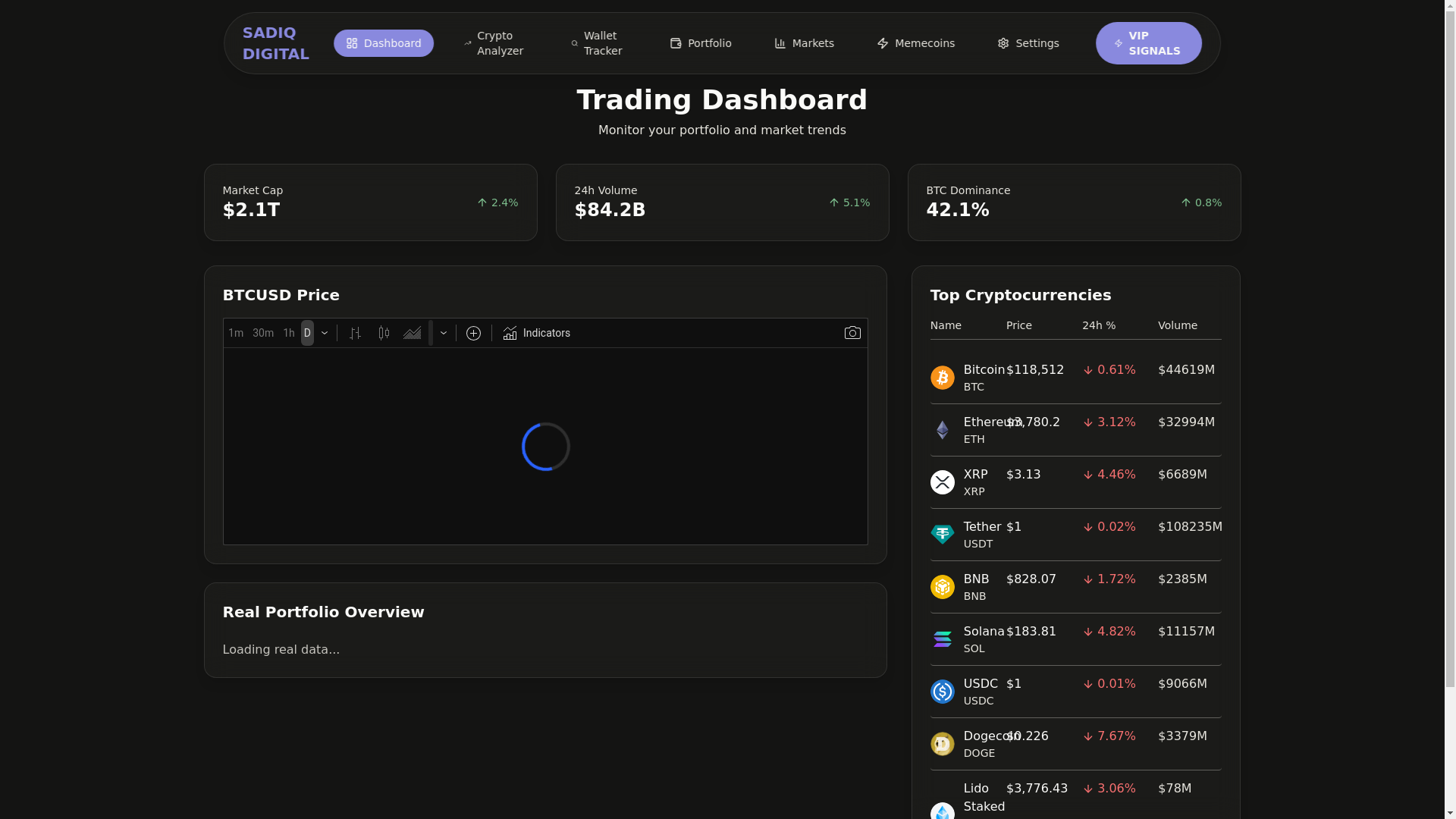Click the compare or add symbol plus icon
Screen dimensions: 1456x819
click(x=474, y=333)
